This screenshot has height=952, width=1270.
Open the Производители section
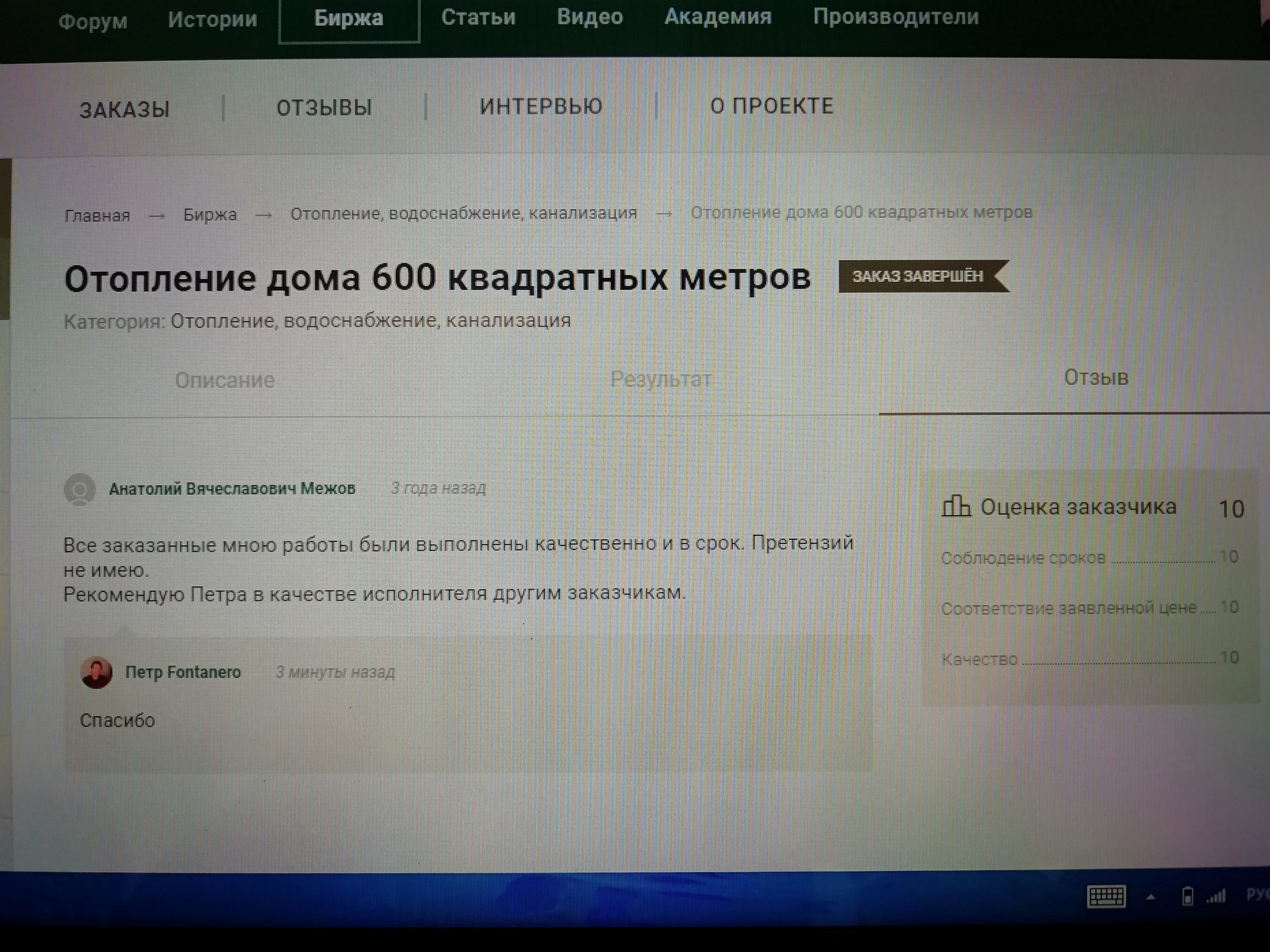[x=896, y=17]
